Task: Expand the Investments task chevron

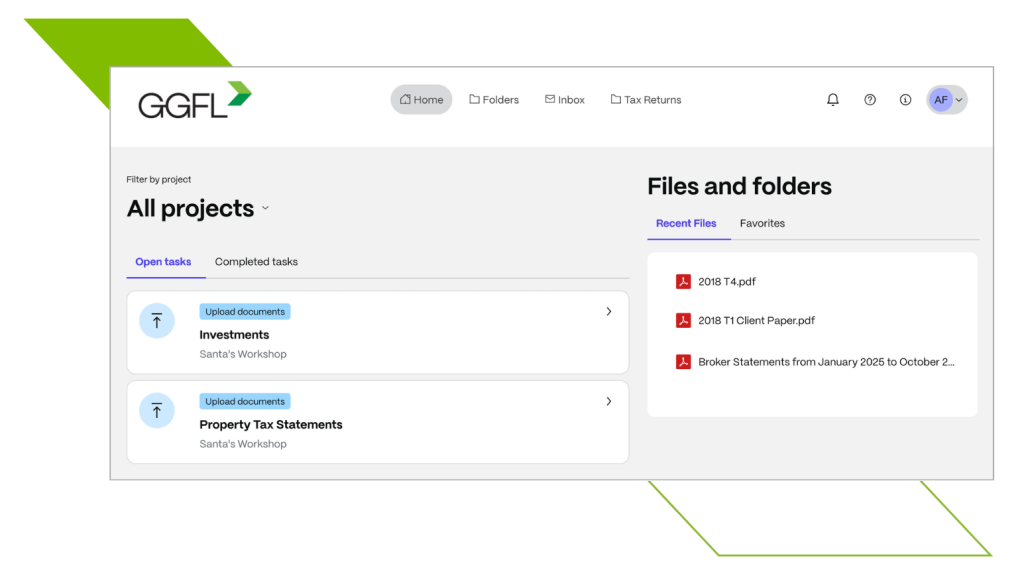Action: click(608, 312)
